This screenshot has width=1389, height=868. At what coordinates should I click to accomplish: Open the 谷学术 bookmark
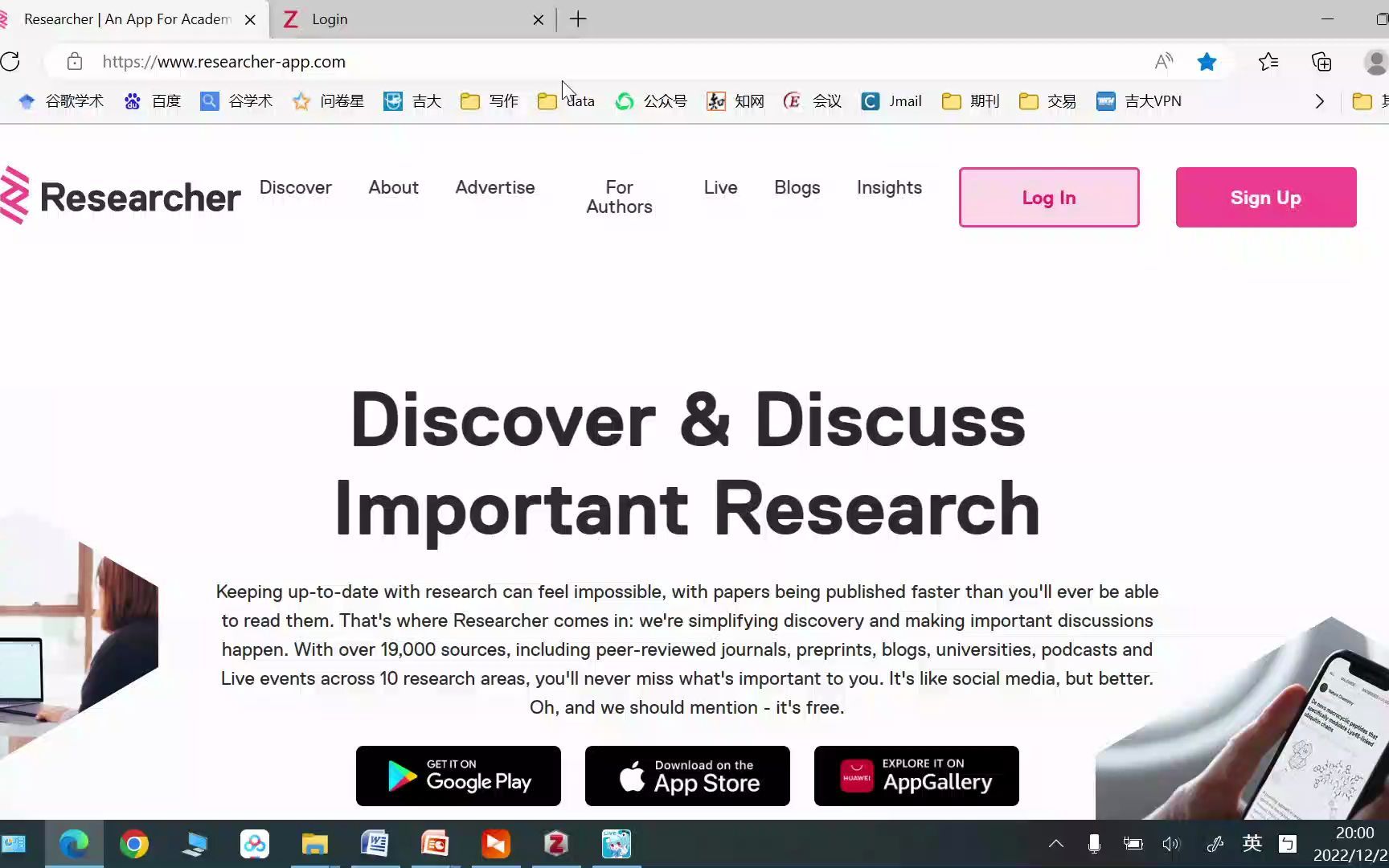click(236, 101)
